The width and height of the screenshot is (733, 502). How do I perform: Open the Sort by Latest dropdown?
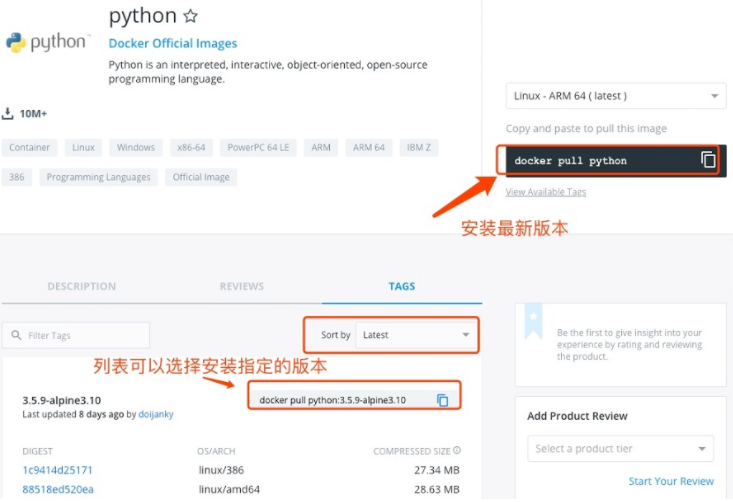416,335
